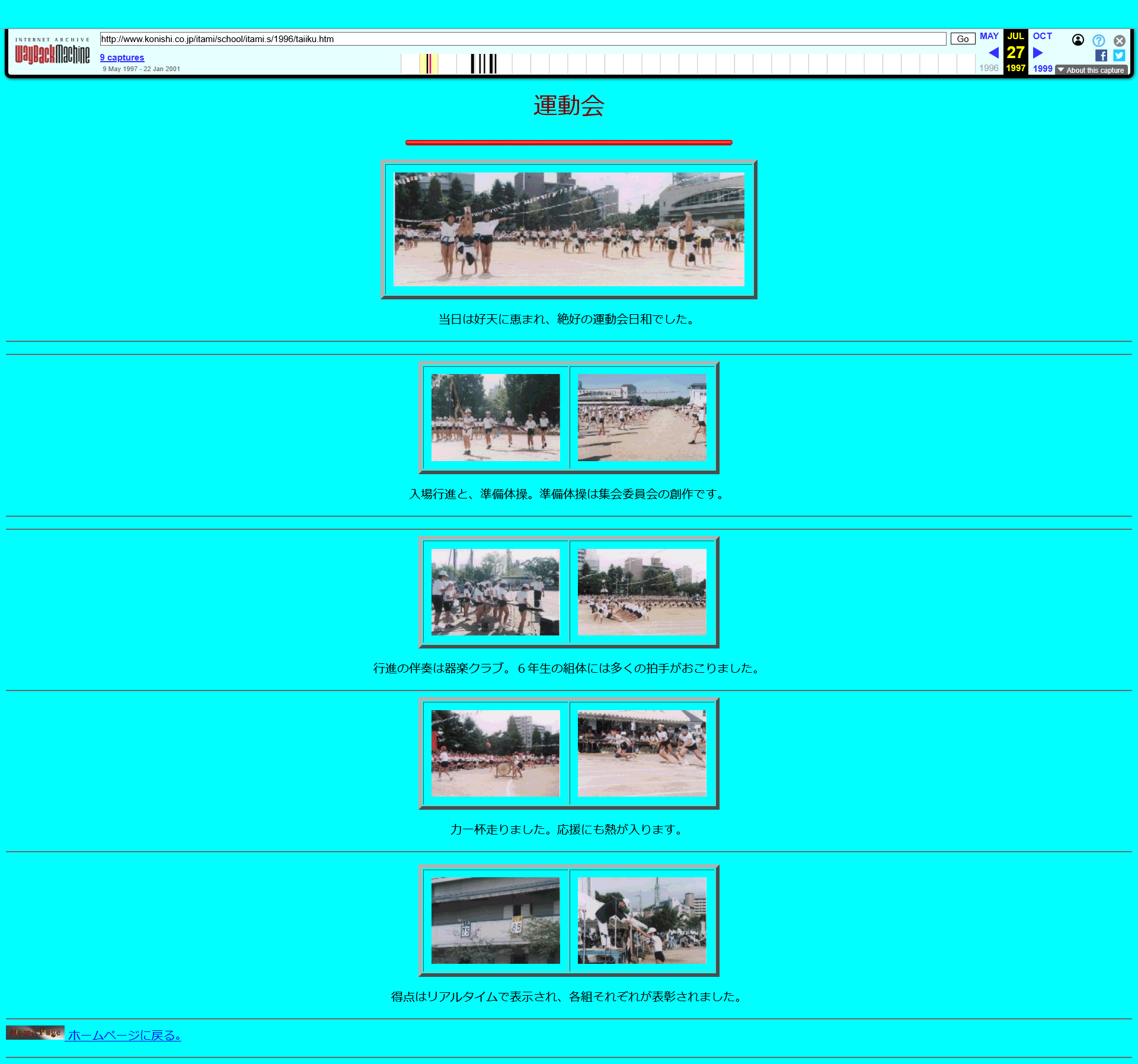Open the large panoramic sports day photo
This screenshot has height=1064, width=1138.
coord(568,229)
